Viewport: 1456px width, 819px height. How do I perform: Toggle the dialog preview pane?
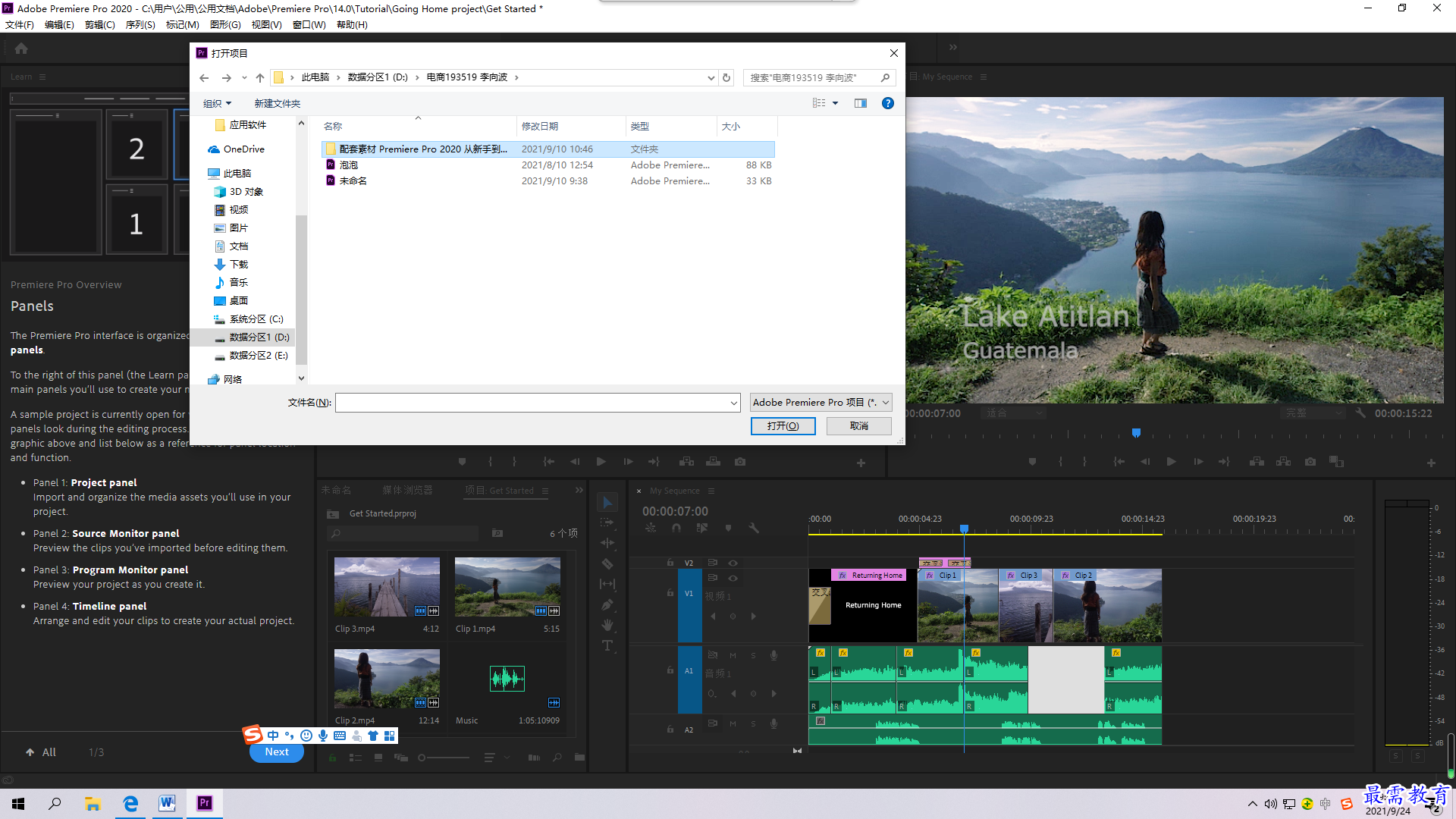pos(861,103)
